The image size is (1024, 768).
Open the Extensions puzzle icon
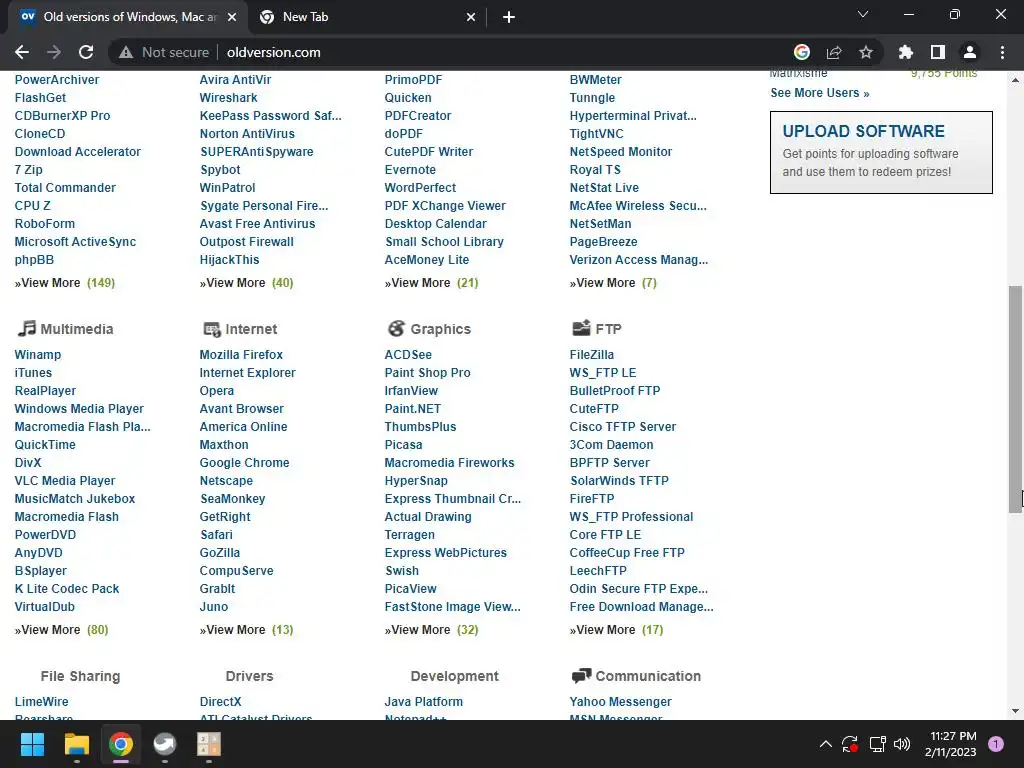[906, 52]
